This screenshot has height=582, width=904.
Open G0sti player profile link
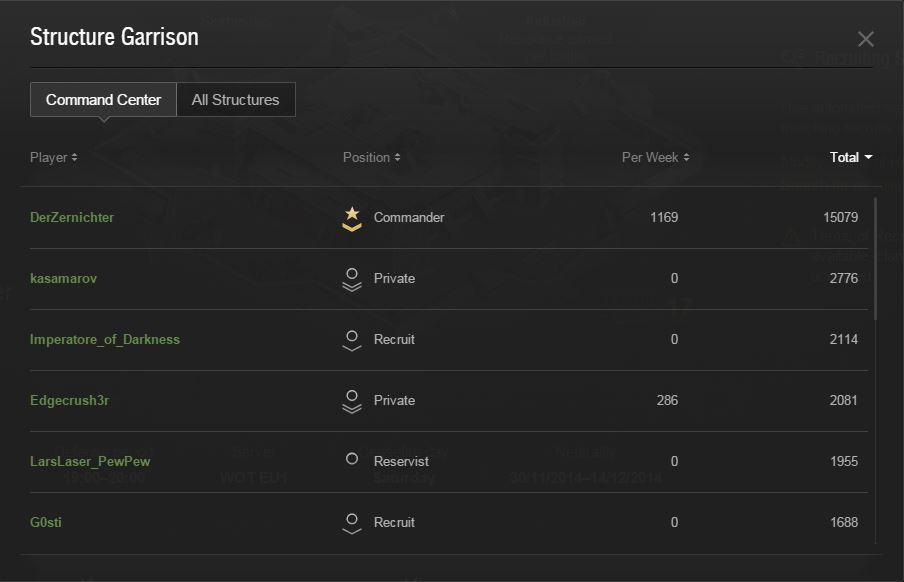tap(46, 523)
